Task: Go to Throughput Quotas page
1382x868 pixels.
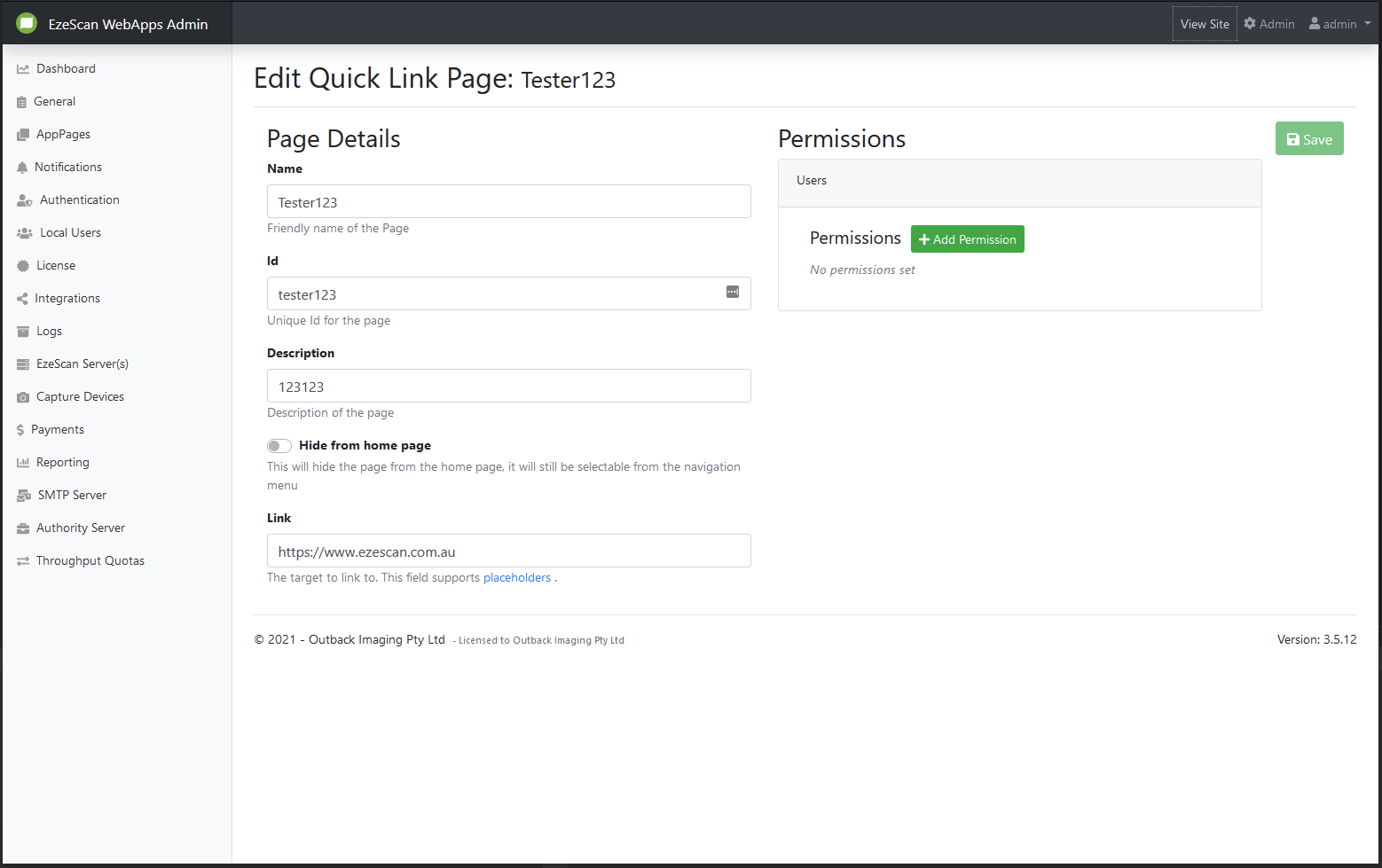Action: tap(90, 561)
